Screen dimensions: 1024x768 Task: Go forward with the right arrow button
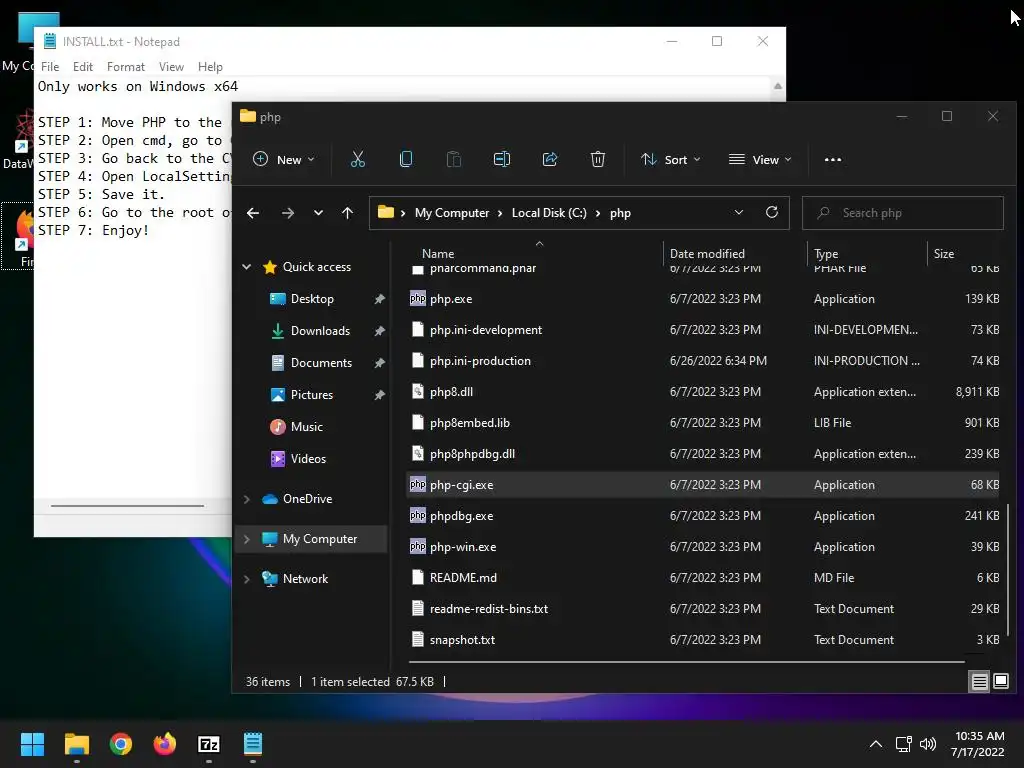(x=287, y=213)
